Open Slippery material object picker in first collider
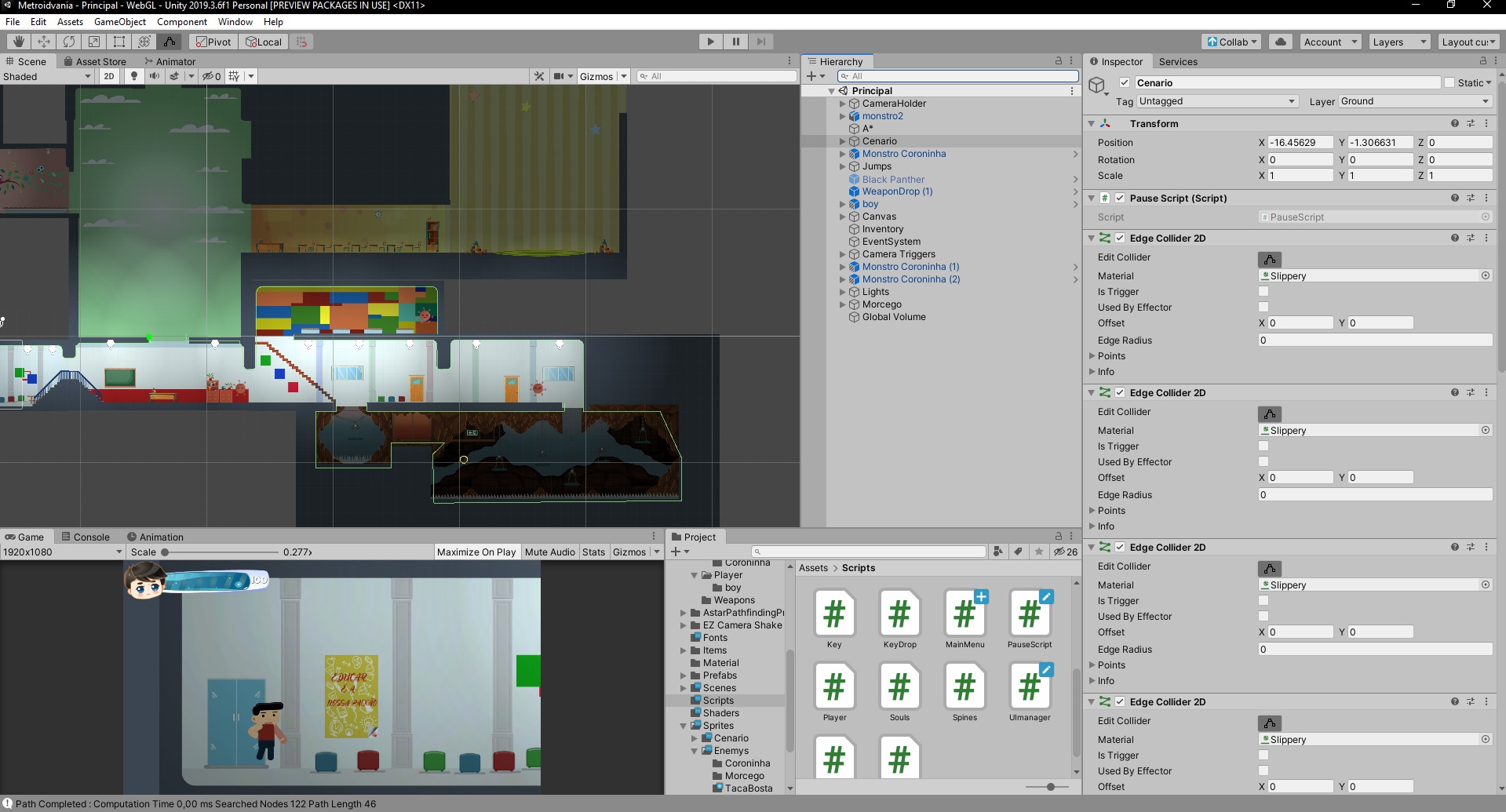Image resolution: width=1506 pixels, height=812 pixels. click(x=1486, y=275)
